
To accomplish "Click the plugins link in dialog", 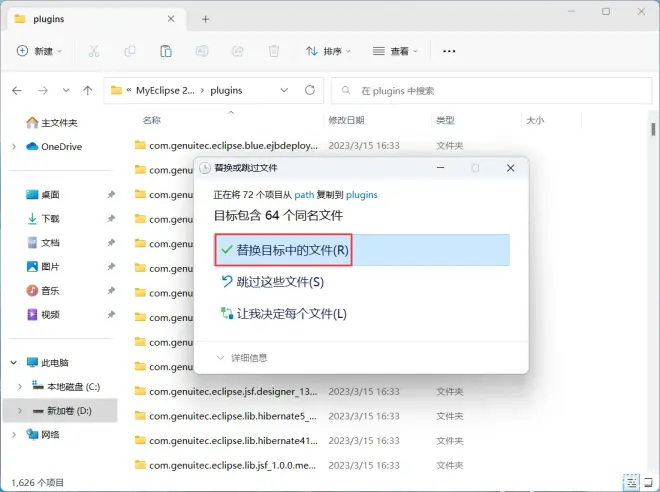I will pyautogui.click(x=362, y=195).
